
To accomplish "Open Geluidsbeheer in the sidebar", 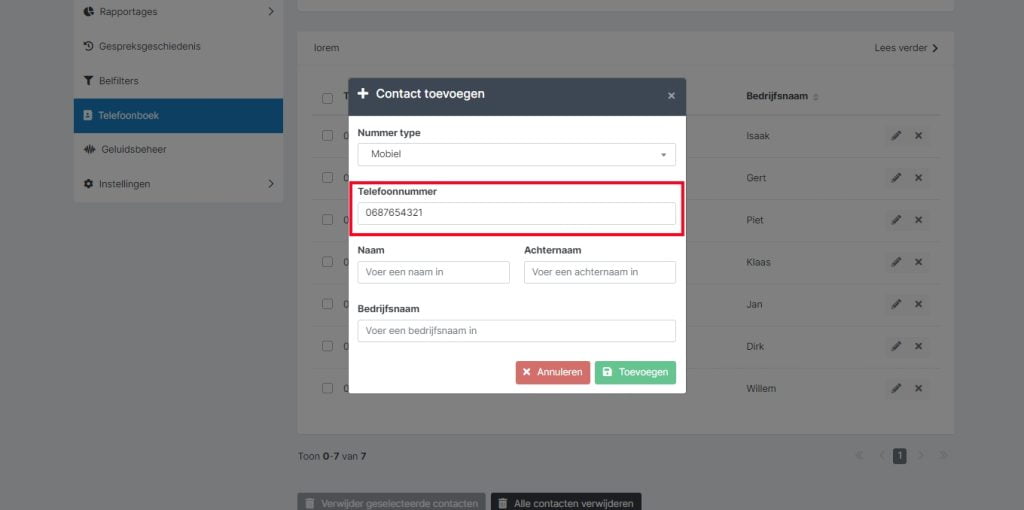I will (178, 150).
